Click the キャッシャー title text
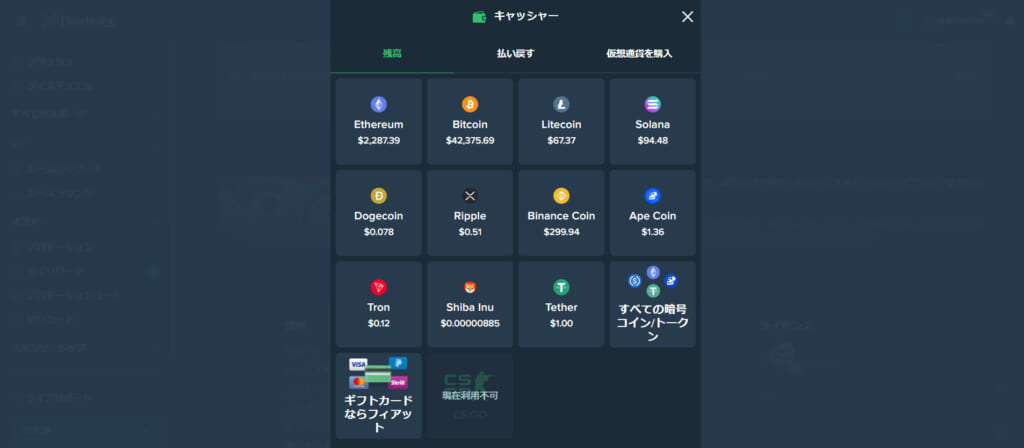This screenshot has height=448, width=1024. pyautogui.click(x=526, y=16)
